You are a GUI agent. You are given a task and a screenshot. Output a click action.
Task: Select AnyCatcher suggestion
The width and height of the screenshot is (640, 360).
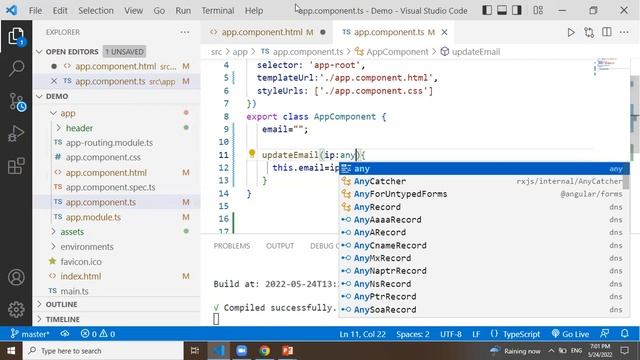[x=481, y=181]
